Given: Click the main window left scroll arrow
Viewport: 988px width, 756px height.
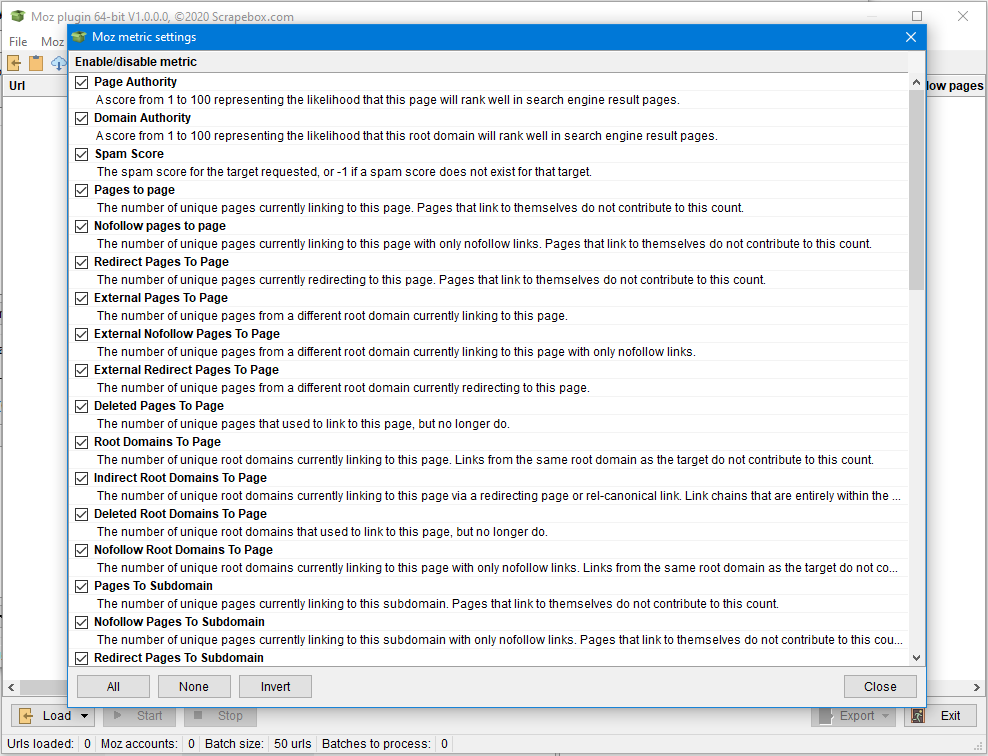Looking at the screenshot, I should (x=11, y=687).
